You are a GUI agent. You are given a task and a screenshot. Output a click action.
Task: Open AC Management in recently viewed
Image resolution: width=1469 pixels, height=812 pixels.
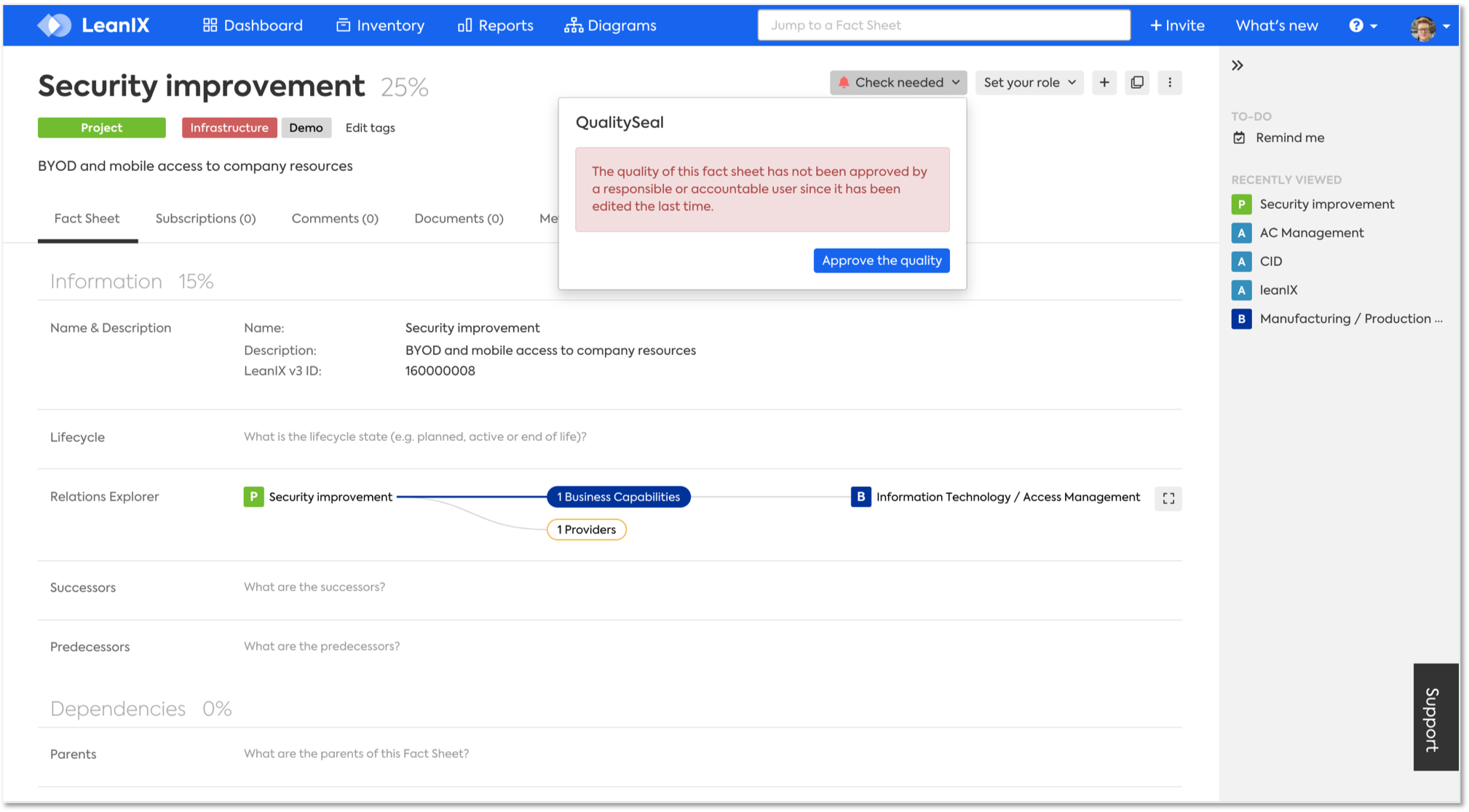pos(1311,233)
